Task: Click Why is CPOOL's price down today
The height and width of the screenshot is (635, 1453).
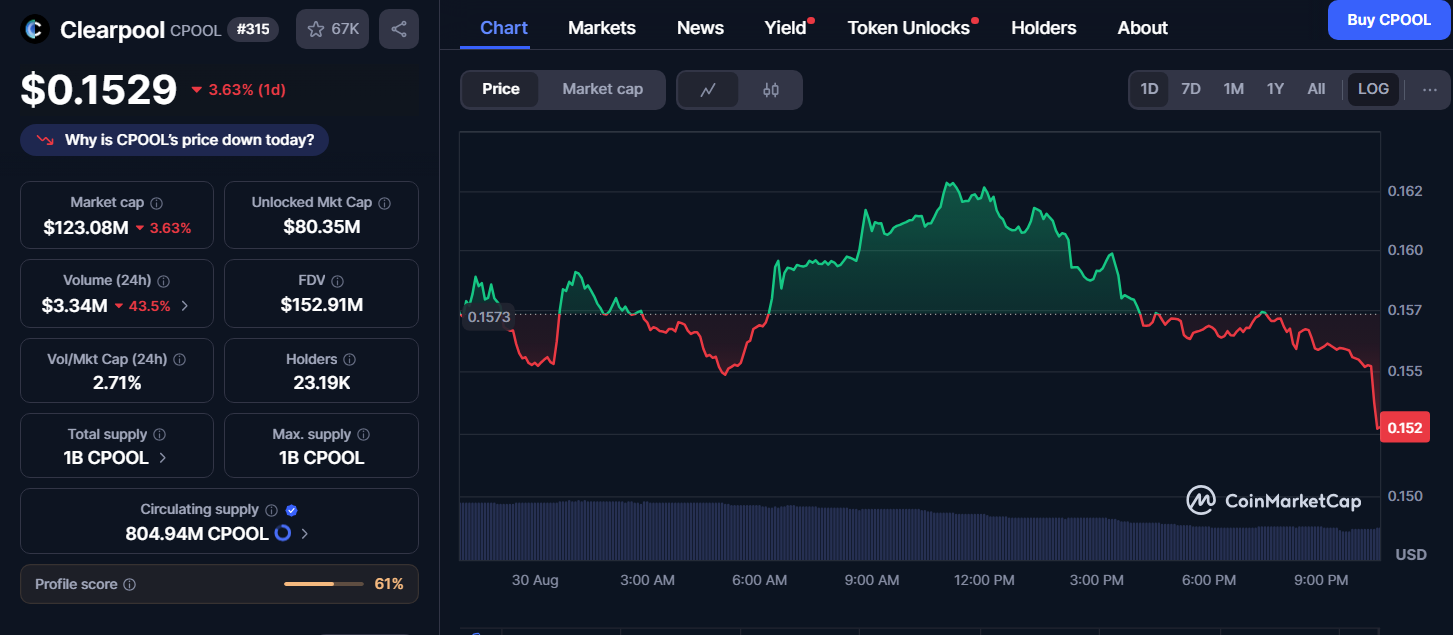Action: [x=174, y=140]
